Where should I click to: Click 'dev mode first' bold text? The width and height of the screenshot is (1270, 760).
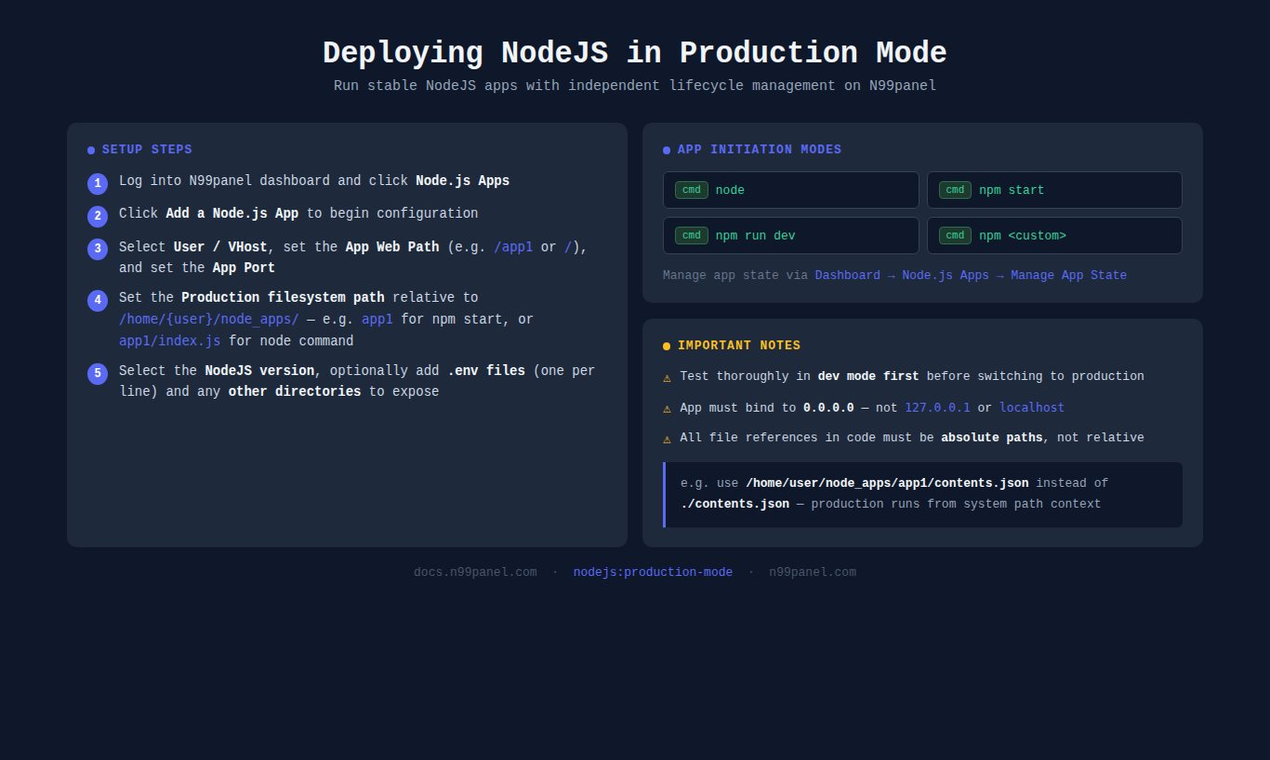pos(868,377)
